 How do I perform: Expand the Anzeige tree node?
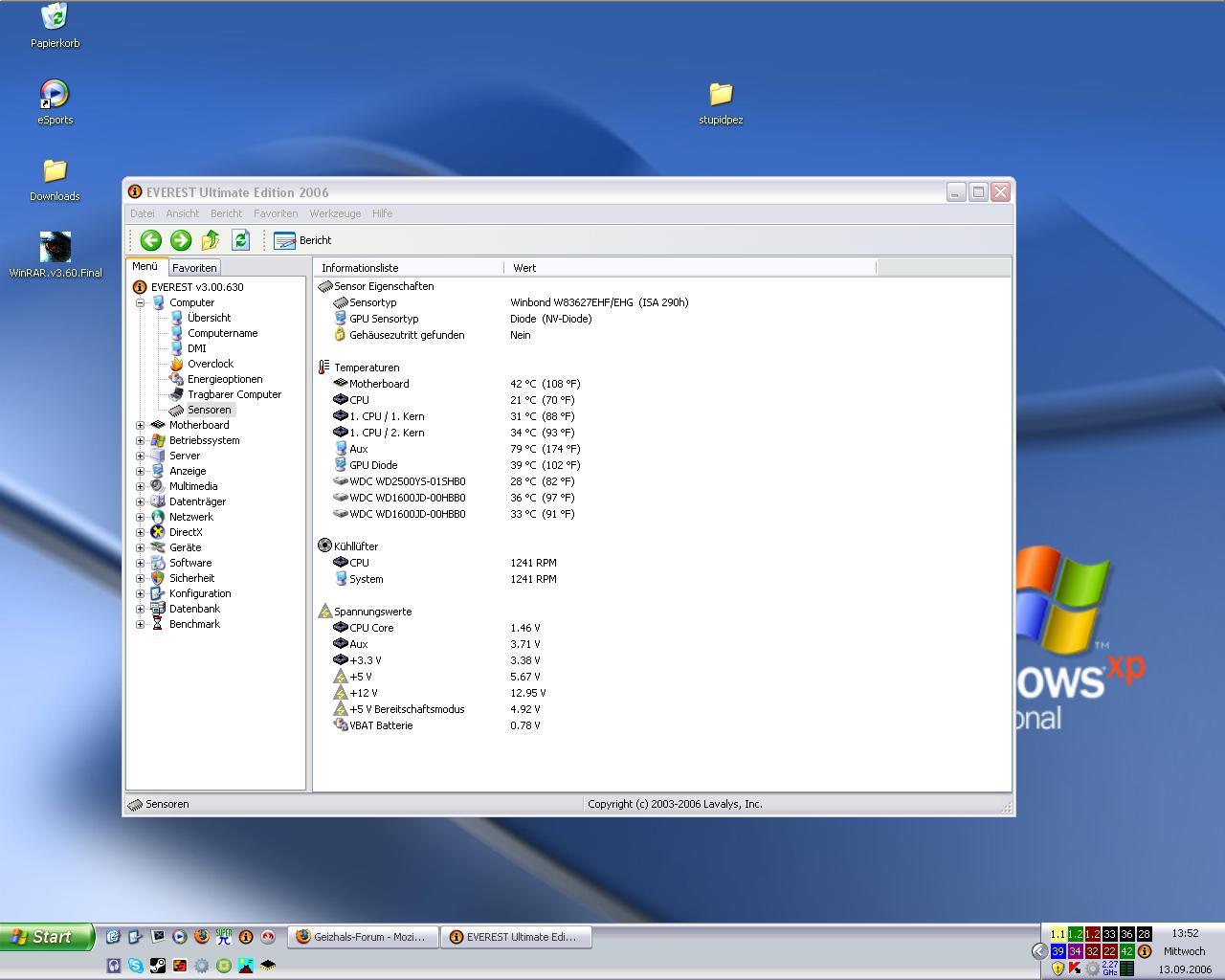point(140,471)
